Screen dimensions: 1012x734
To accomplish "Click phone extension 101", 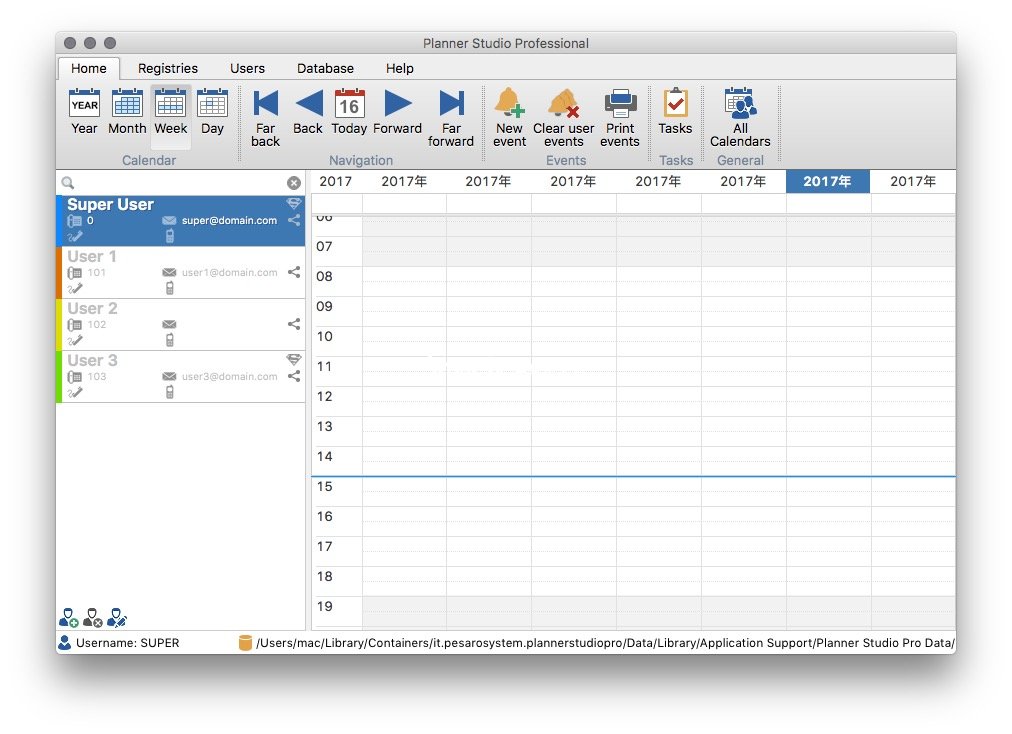I will point(96,272).
